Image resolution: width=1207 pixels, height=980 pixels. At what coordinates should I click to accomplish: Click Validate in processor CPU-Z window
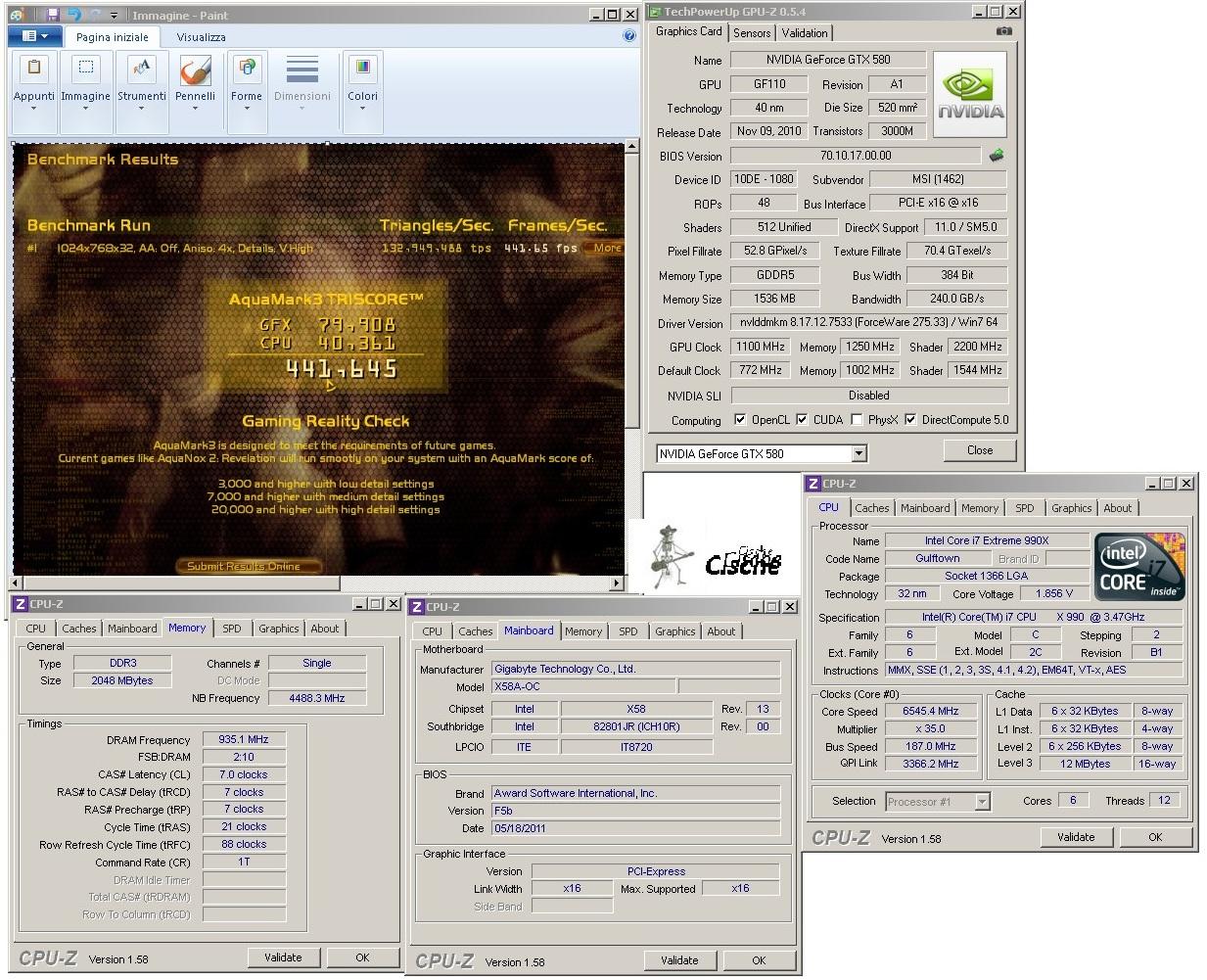[x=1076, y=837]
